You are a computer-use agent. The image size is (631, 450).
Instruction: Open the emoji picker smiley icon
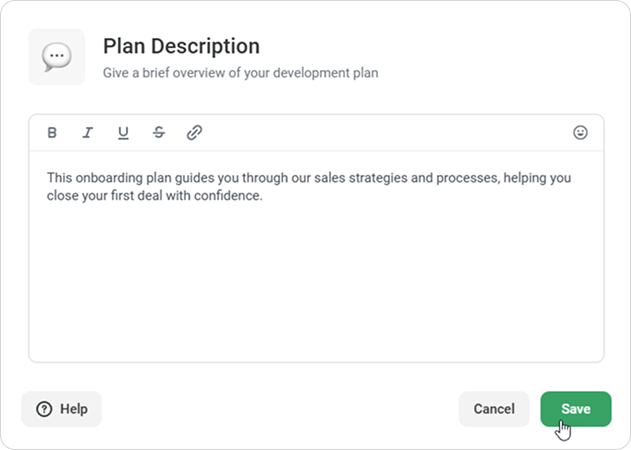[580, 132]
